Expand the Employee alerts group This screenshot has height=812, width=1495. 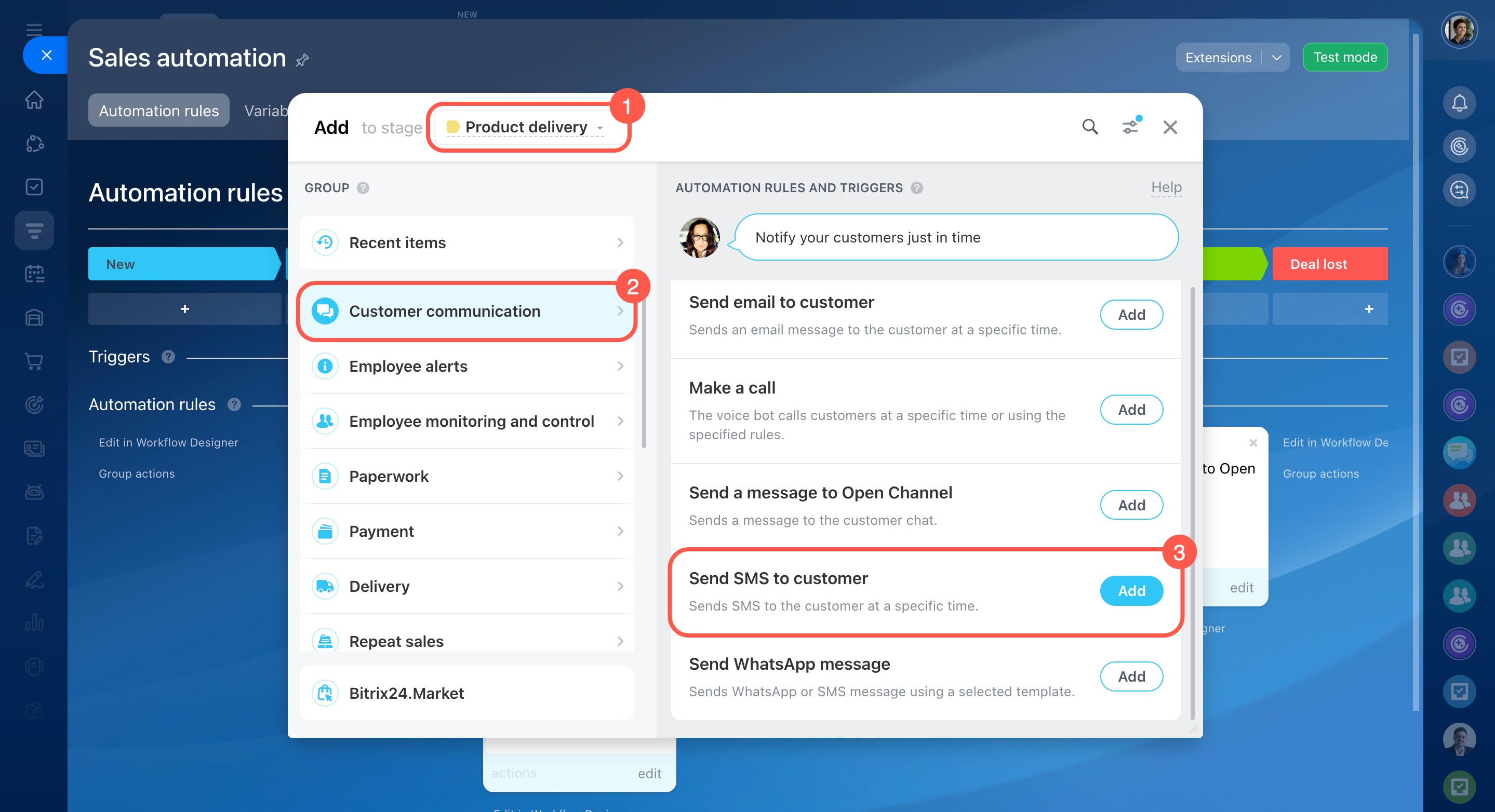tap(466, 366)
